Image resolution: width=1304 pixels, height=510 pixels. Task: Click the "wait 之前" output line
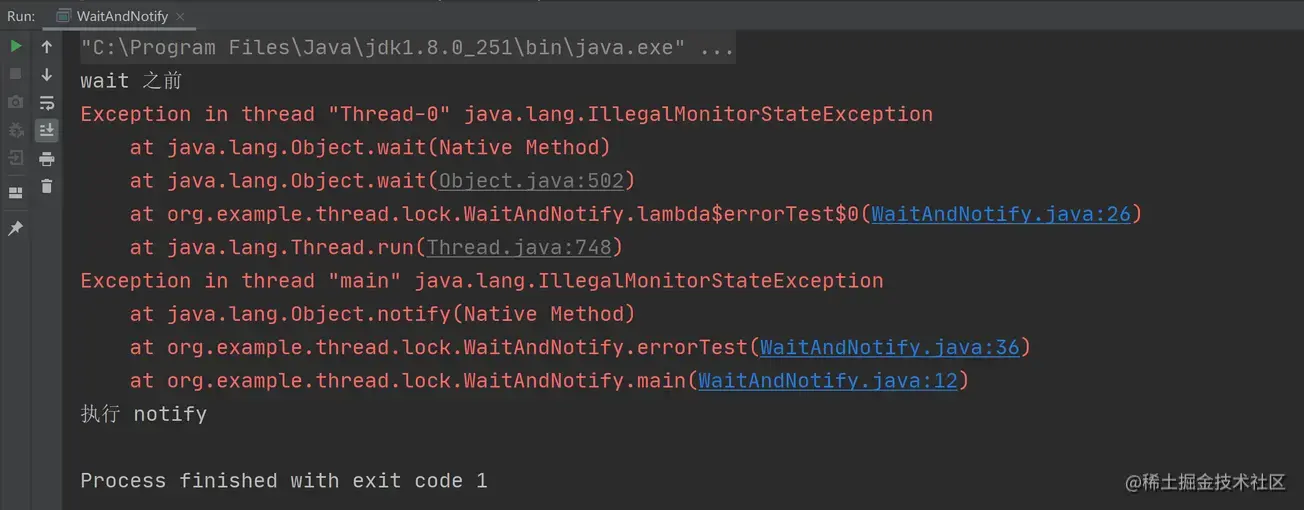[x=131, y=81]
